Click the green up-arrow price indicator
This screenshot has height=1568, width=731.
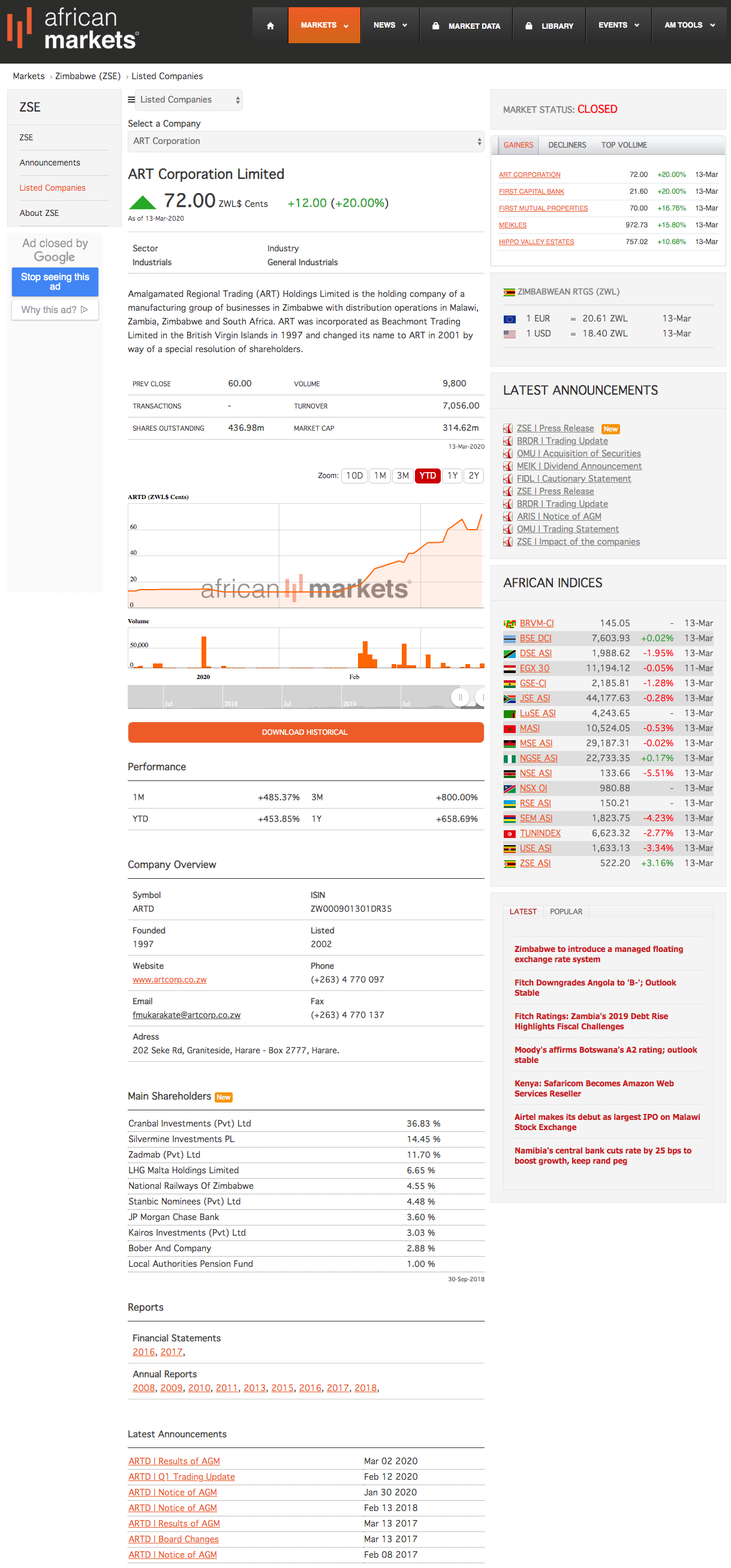[x=143, y=202]
